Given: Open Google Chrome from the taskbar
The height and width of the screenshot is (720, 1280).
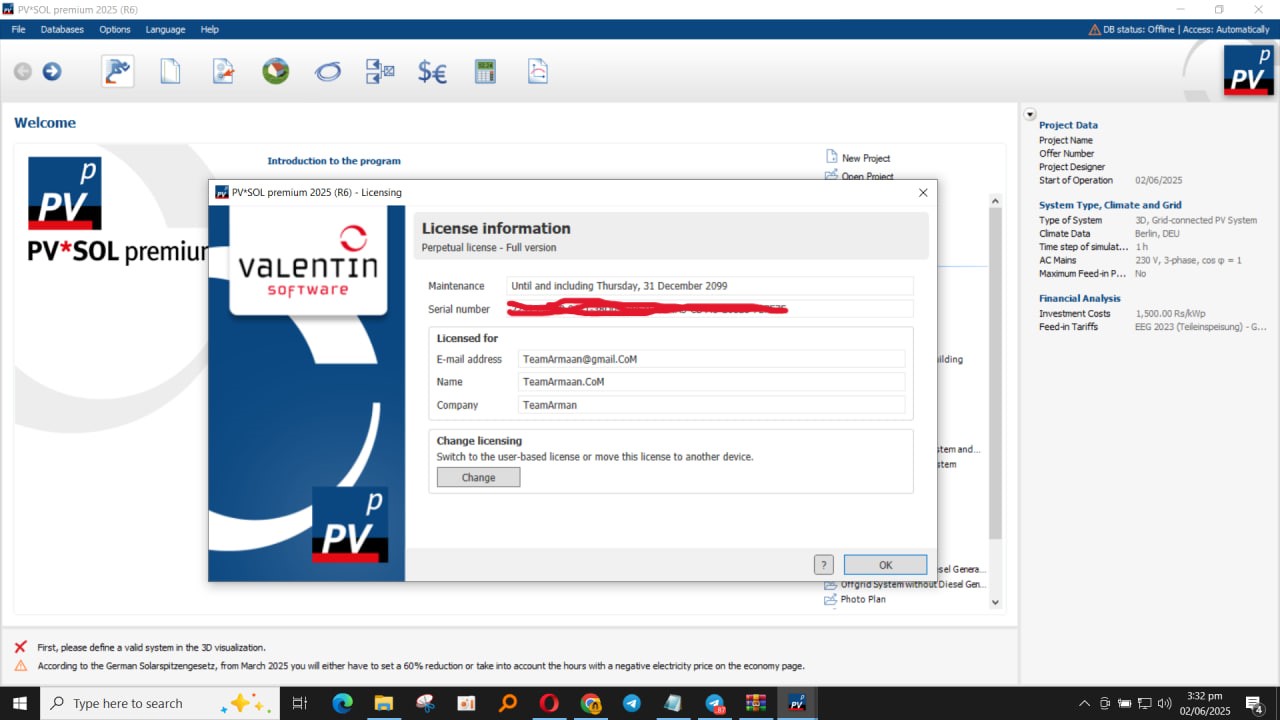Looking at the screenshot, I should point(591,703).
